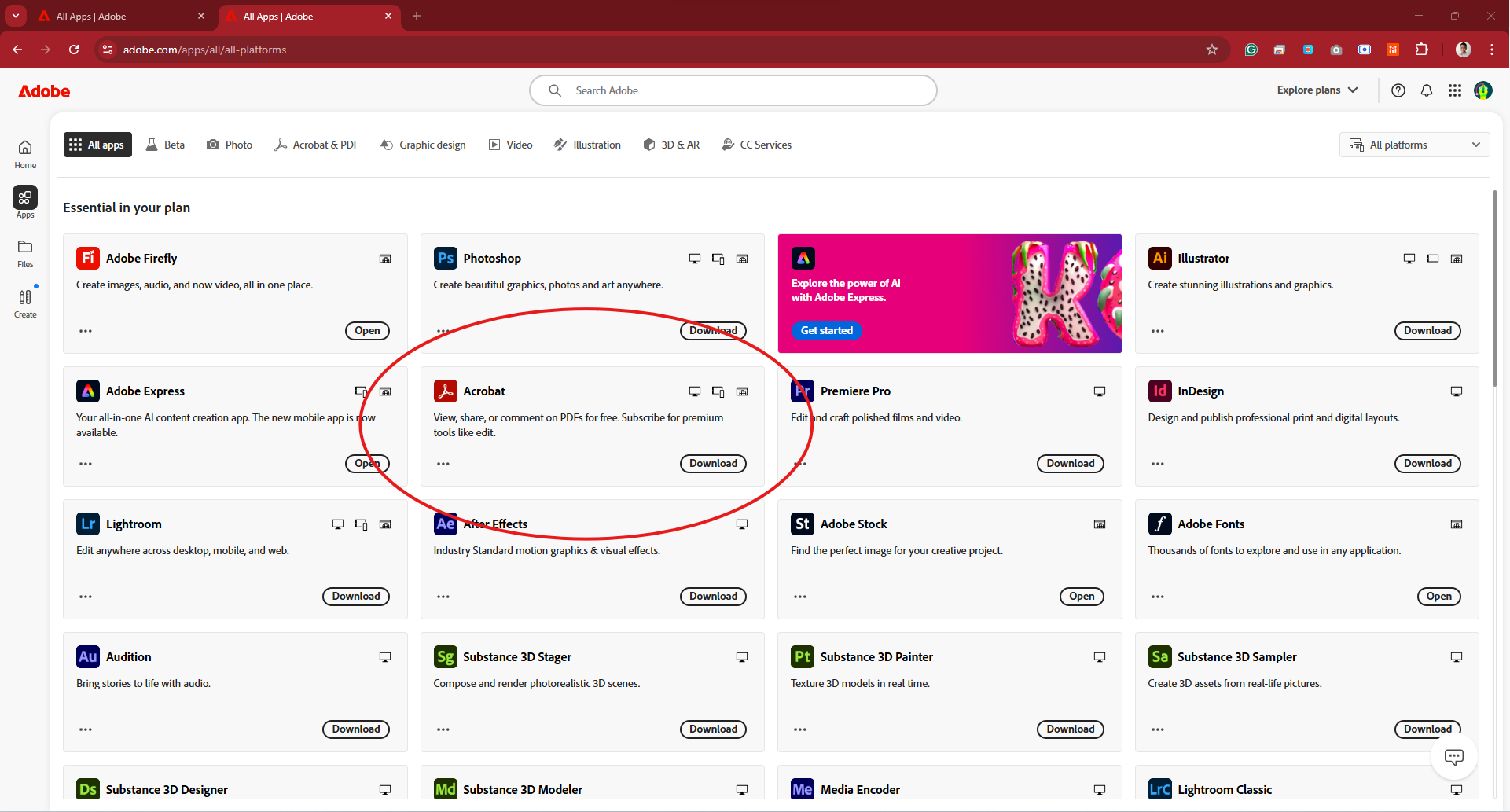This screenshot has height=812, width=1510.
Task: Open the Help question mark icon
Action: tap(1398, 90)
